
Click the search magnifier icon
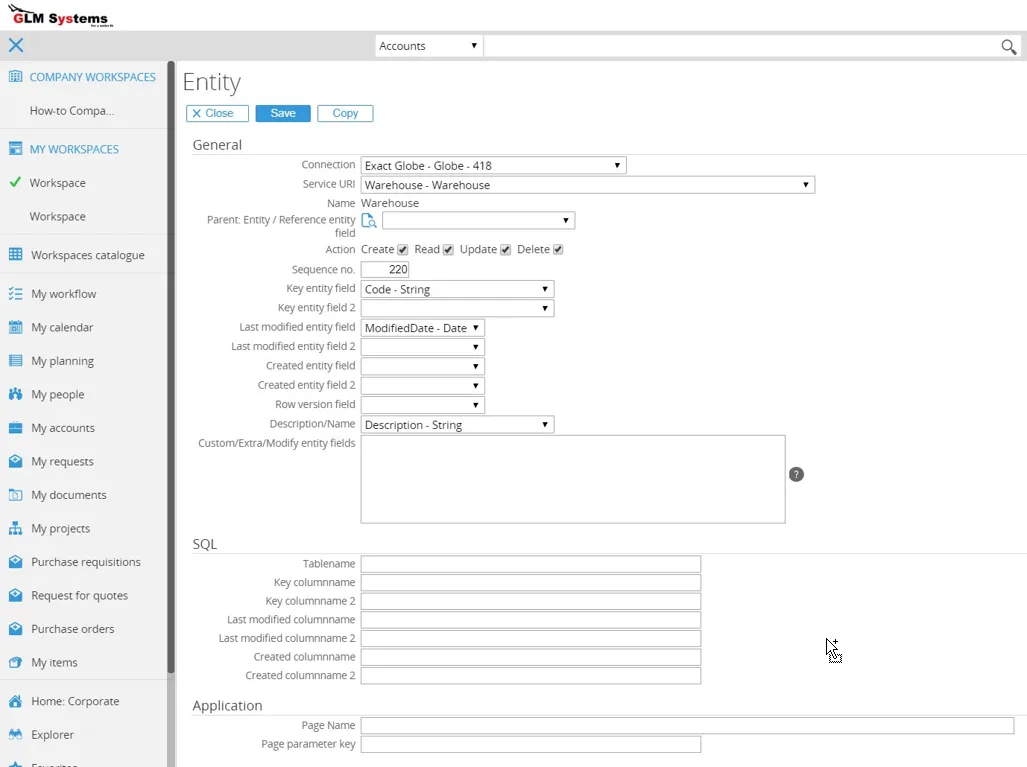click(x=1009, y=47)
